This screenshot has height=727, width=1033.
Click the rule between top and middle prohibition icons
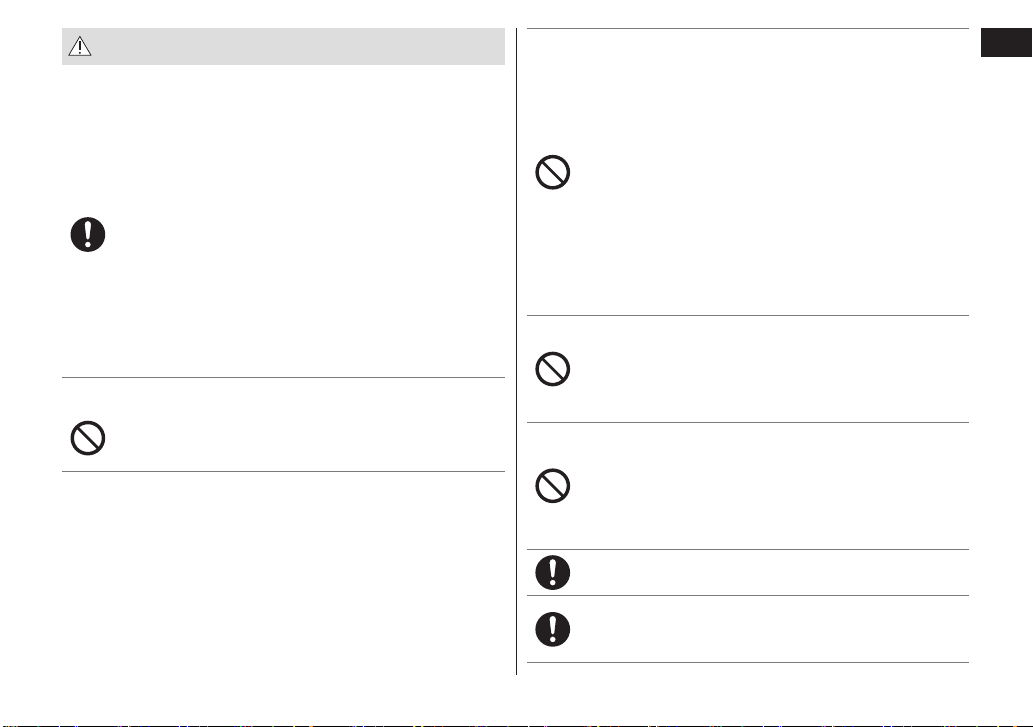(748, 315)
